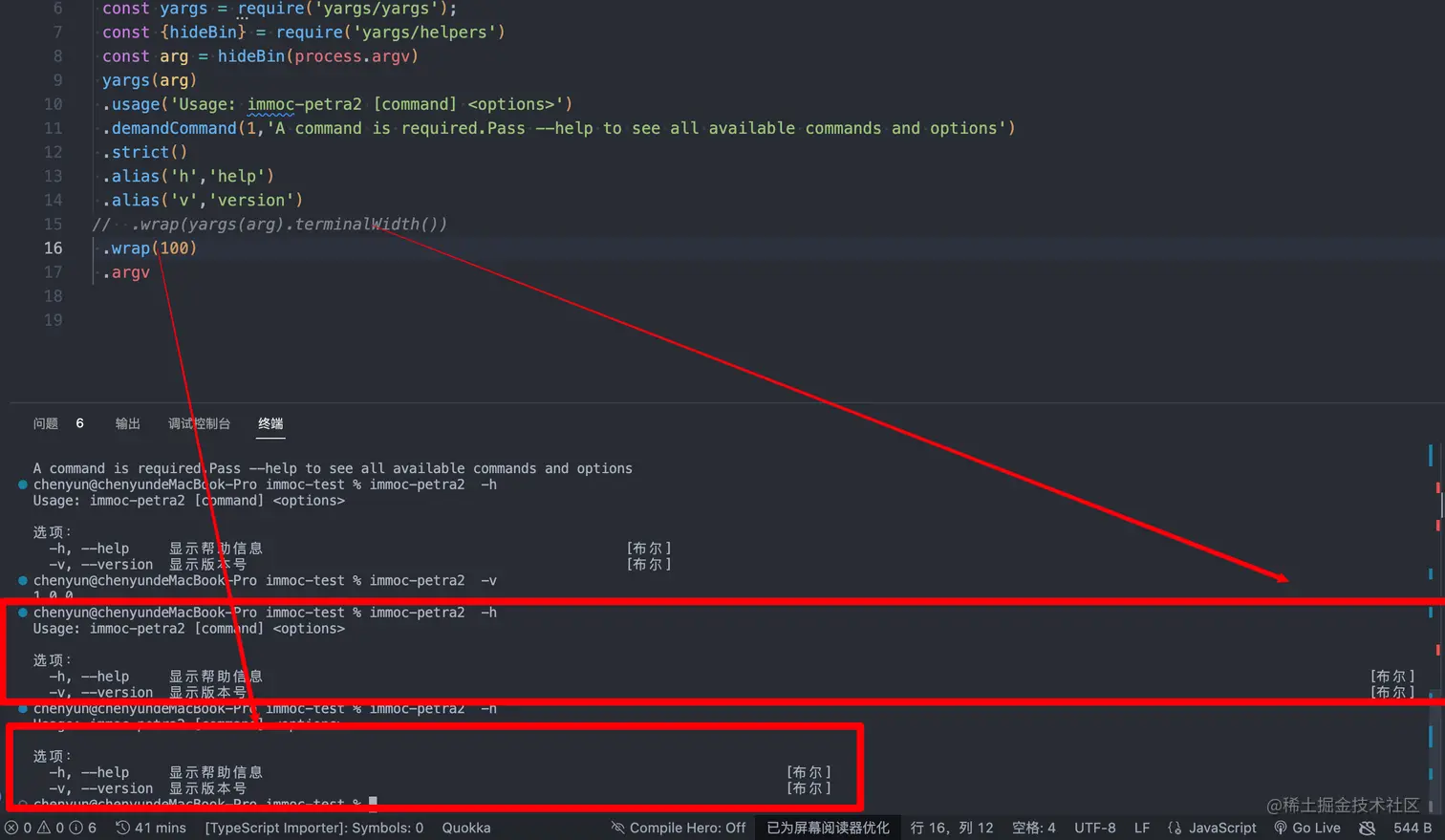Screen dimensions: 1445x840
Task: Click the Go Live broadcast icon
Action: point(1281,828)
